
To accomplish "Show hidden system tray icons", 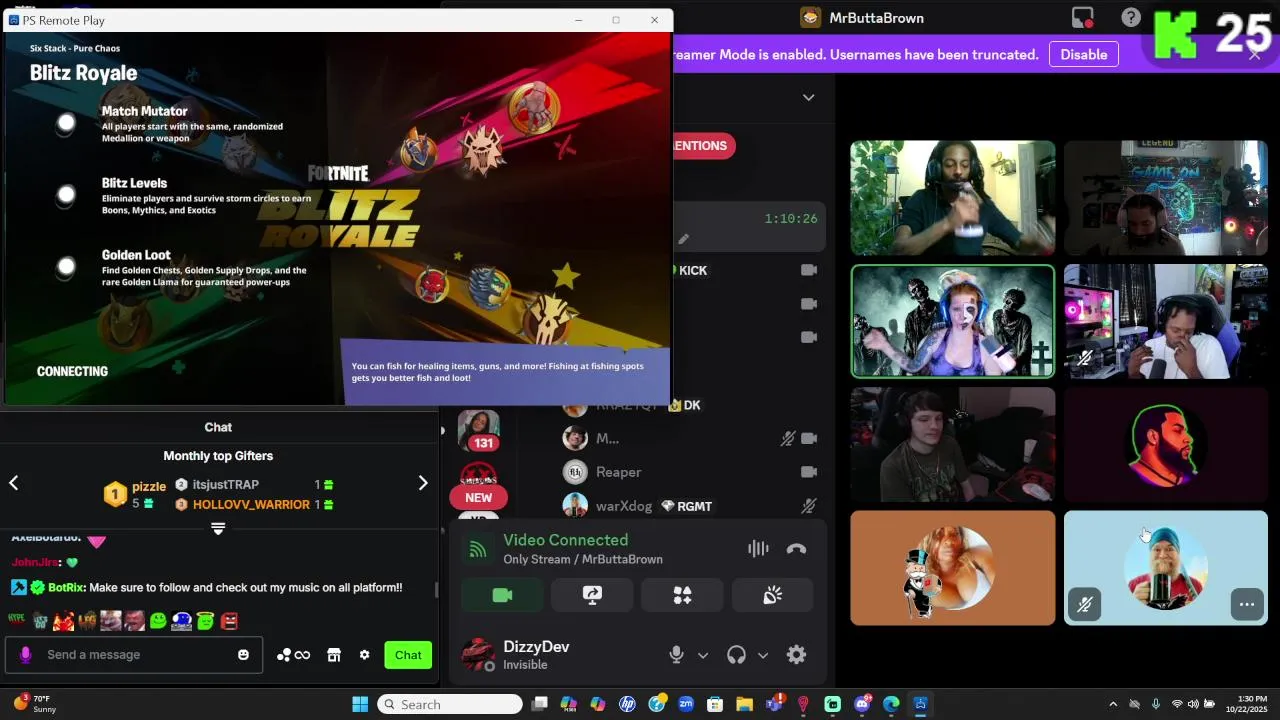I will coord(1113,704).
